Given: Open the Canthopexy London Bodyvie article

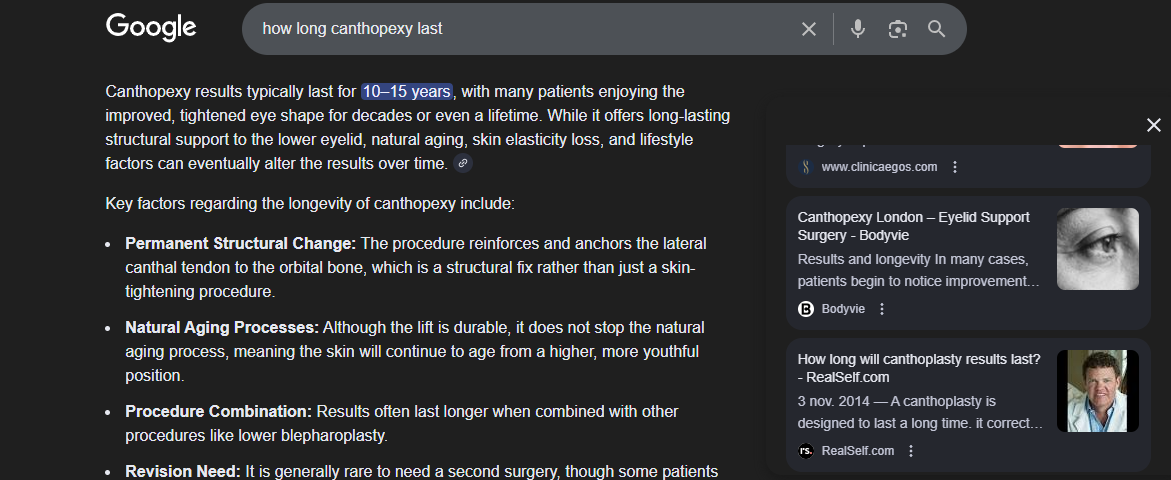Looking at the screenshot, I should coord(913,225).
